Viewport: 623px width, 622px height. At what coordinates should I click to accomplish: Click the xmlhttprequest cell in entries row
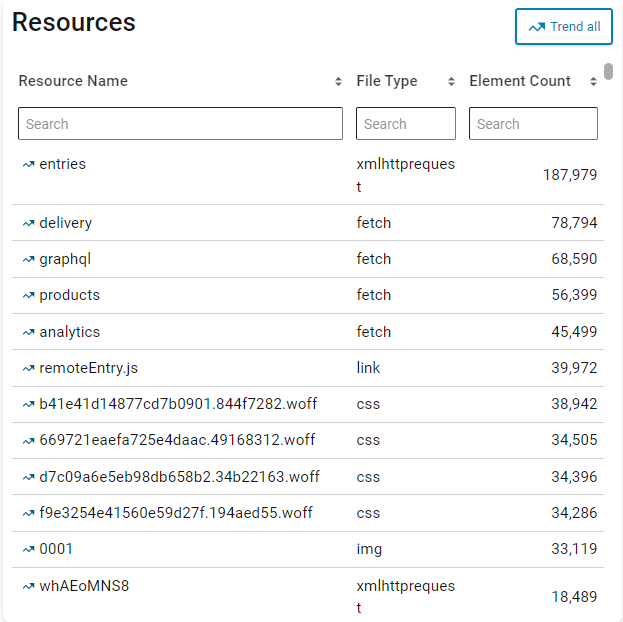point(406,175)
